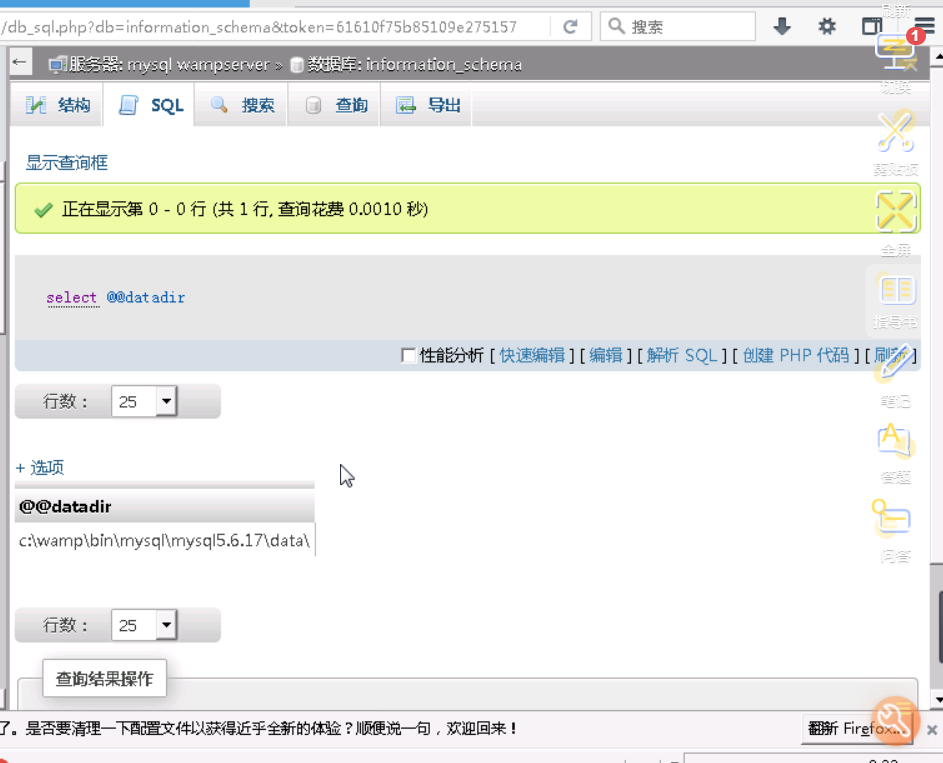Screen dimensions: 943x763
Task: Click the orange wrench tool circle
Action: [895, 720]
